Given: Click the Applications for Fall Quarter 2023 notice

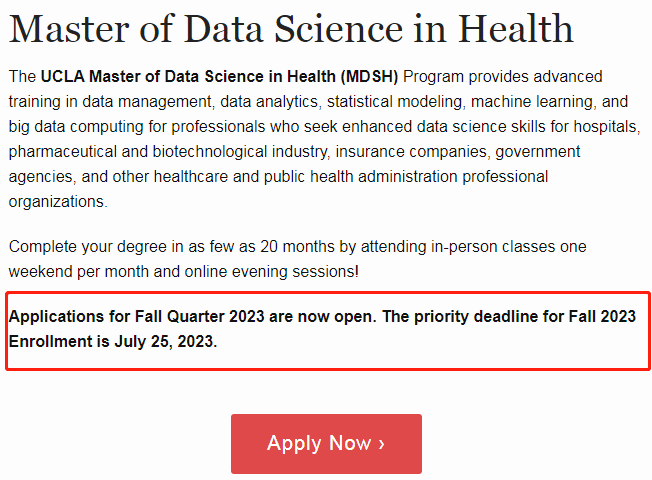Looking at the screenshot, I should click(322, 329).
